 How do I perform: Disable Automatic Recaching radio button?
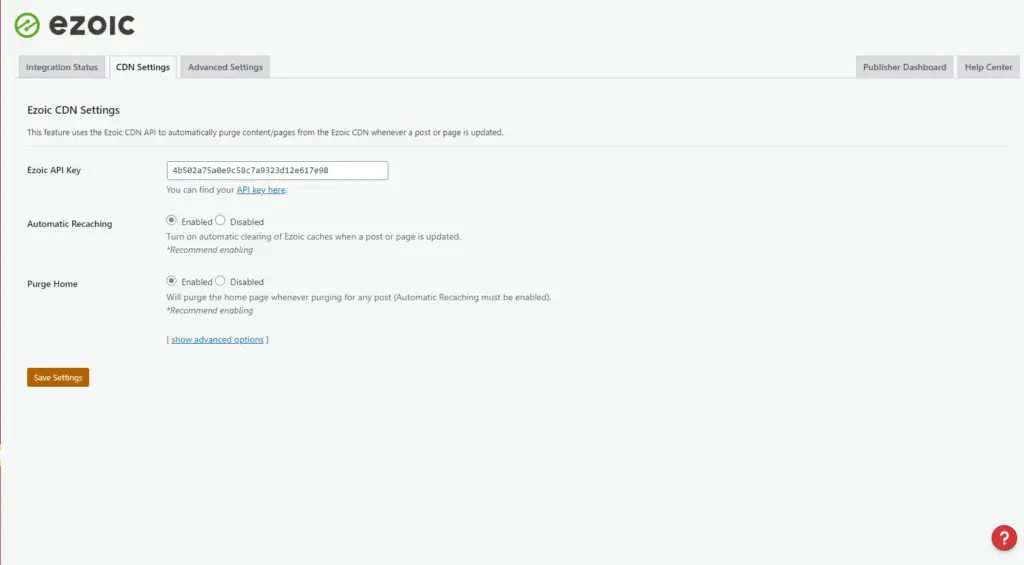(x=220, y=221)
